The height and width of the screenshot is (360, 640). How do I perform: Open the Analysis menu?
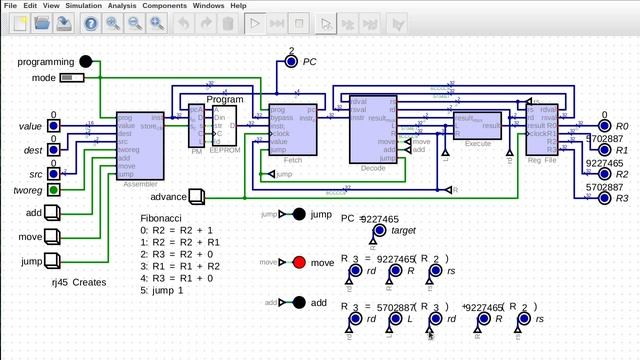click(x=122, y=6)
